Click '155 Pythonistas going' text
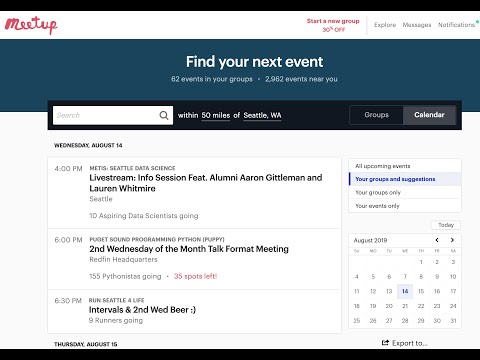Image resolution: width=480 pixels, height=360 pixels. tap(125, 276)
